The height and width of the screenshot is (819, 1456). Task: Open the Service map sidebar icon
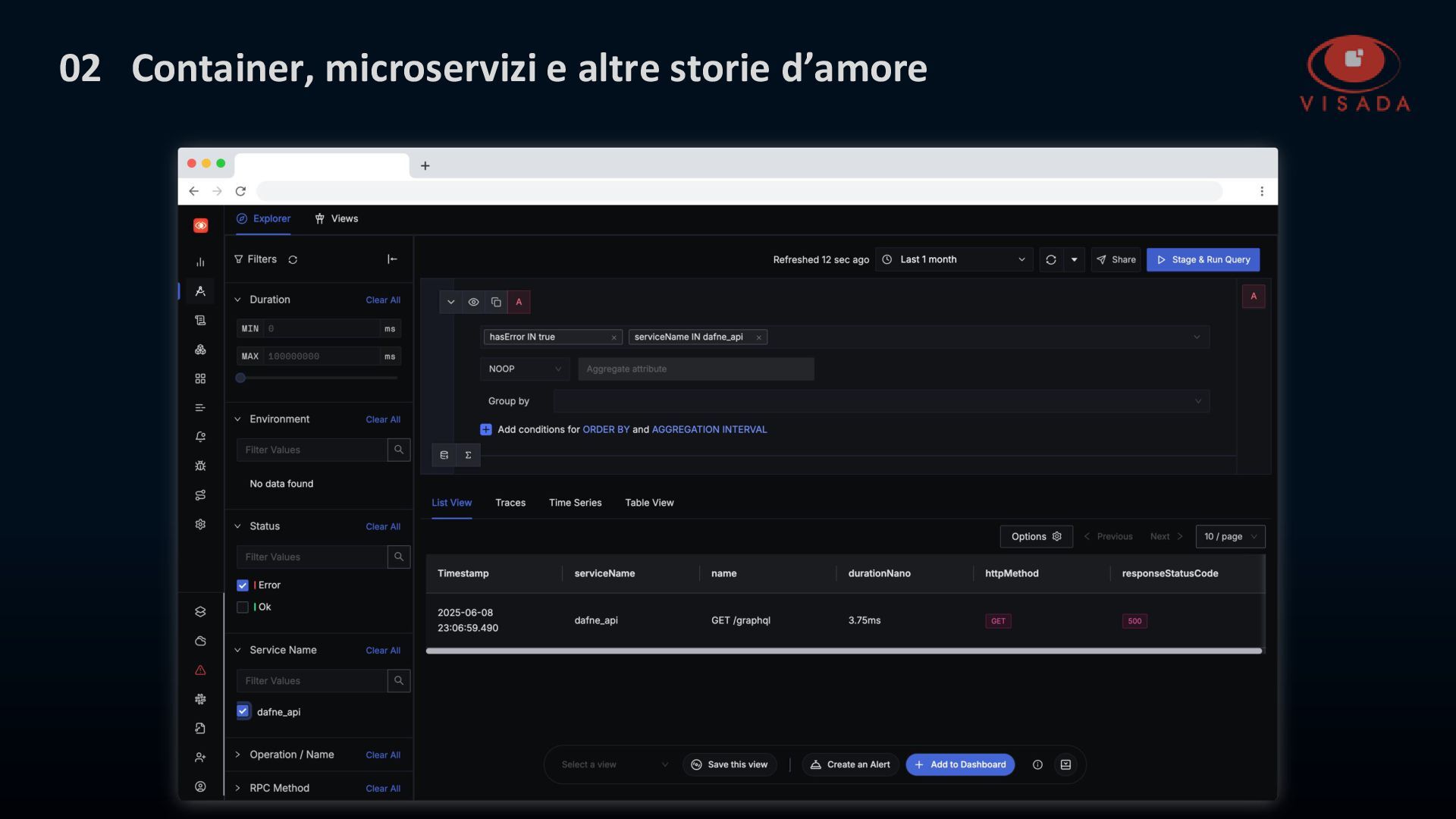pyautogui.click(x=200, y=495)
